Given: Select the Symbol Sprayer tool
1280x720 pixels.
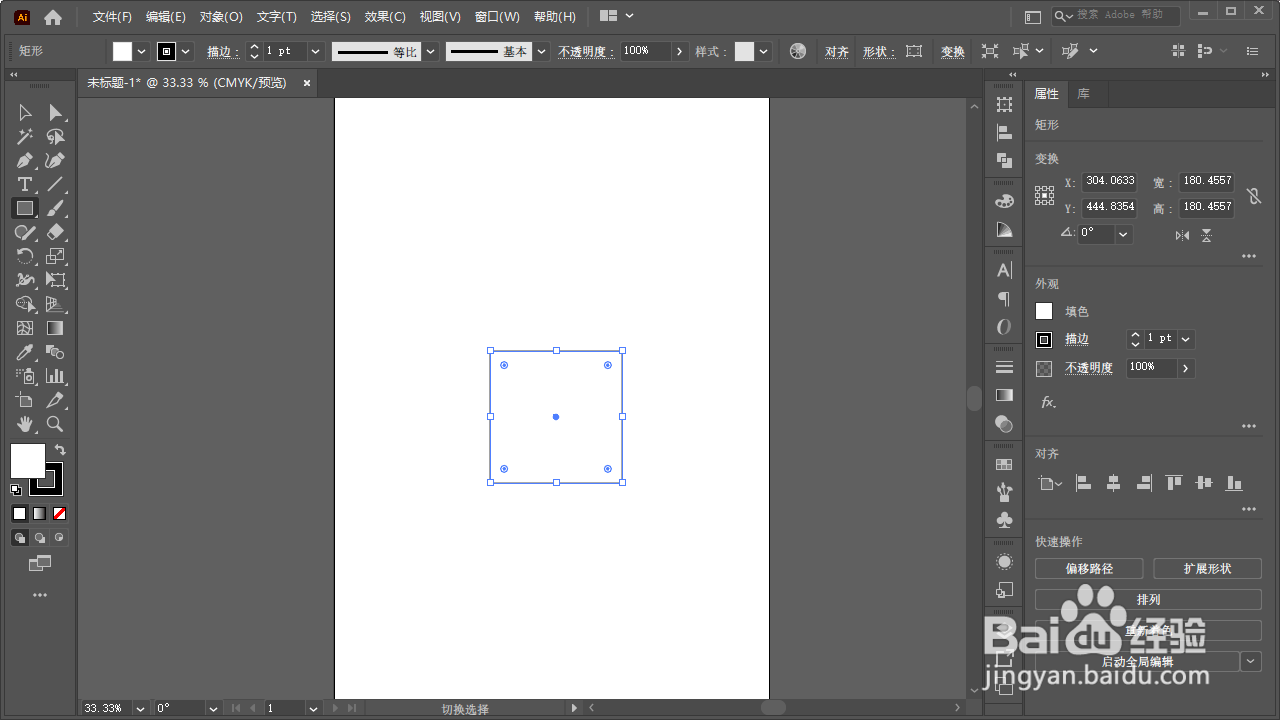Looking at the screenshot, I should 25,376.
